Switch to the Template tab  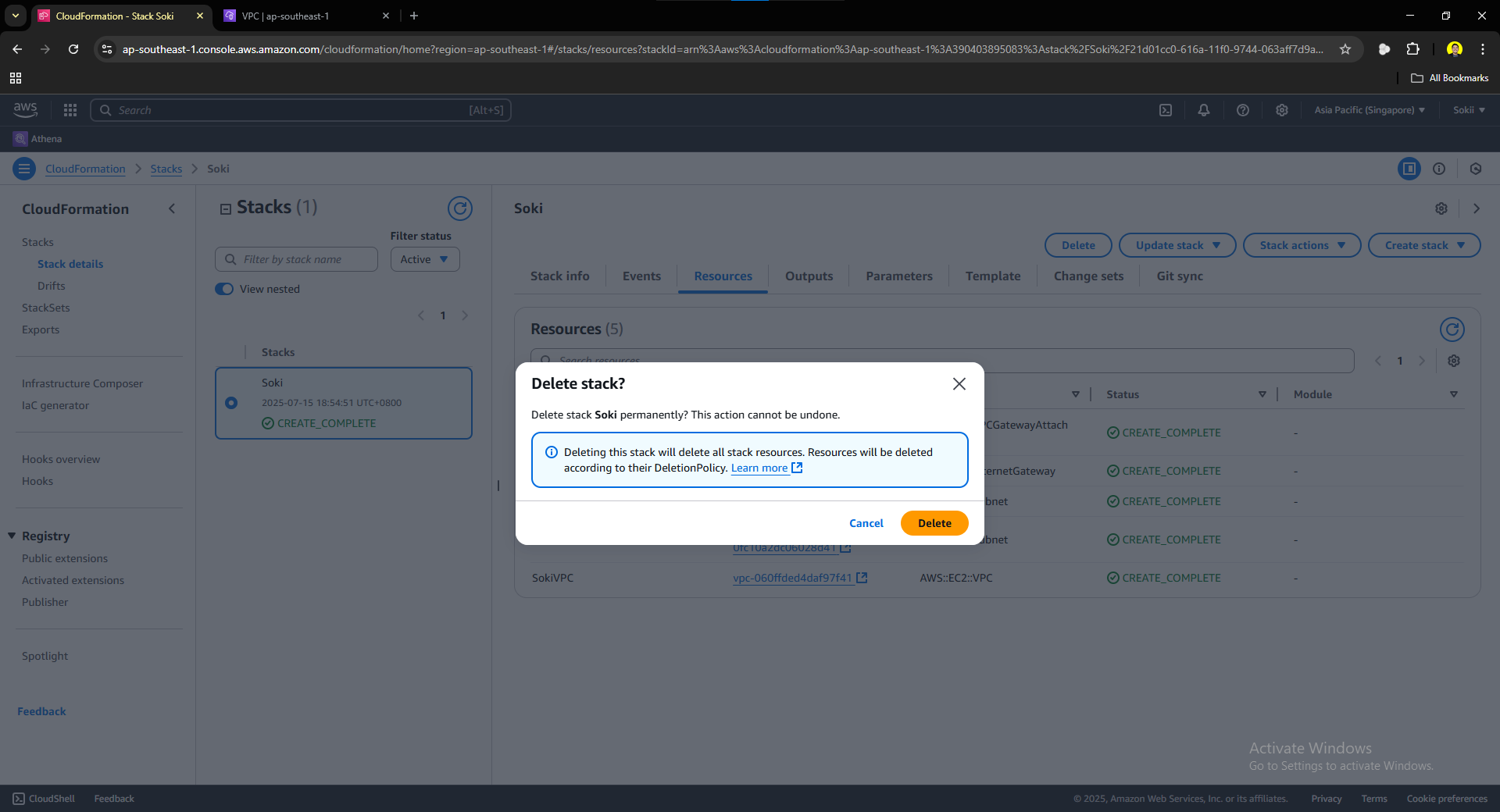point(993,276)
